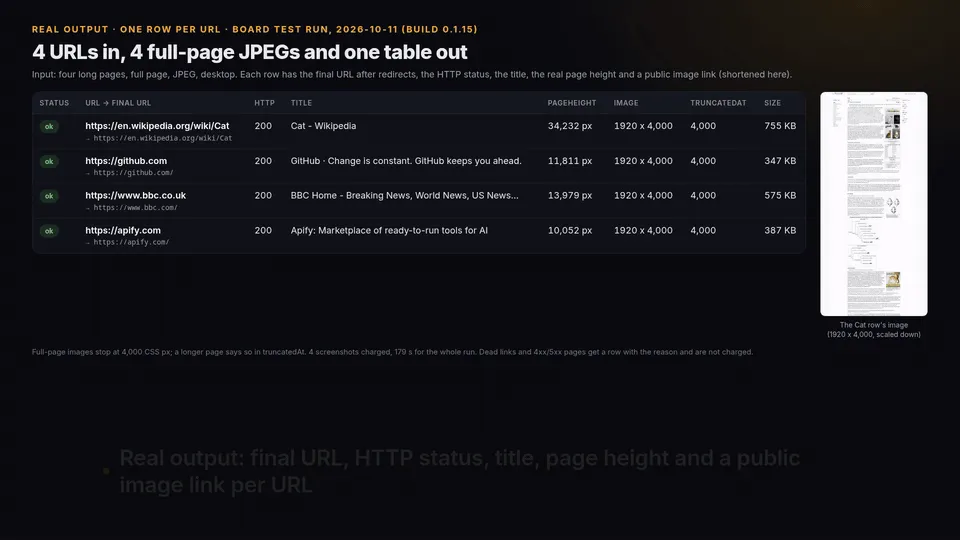Click the 1920 x 4,000 image cell for Apify
The image size is (960, 540).
pos(643,230)
